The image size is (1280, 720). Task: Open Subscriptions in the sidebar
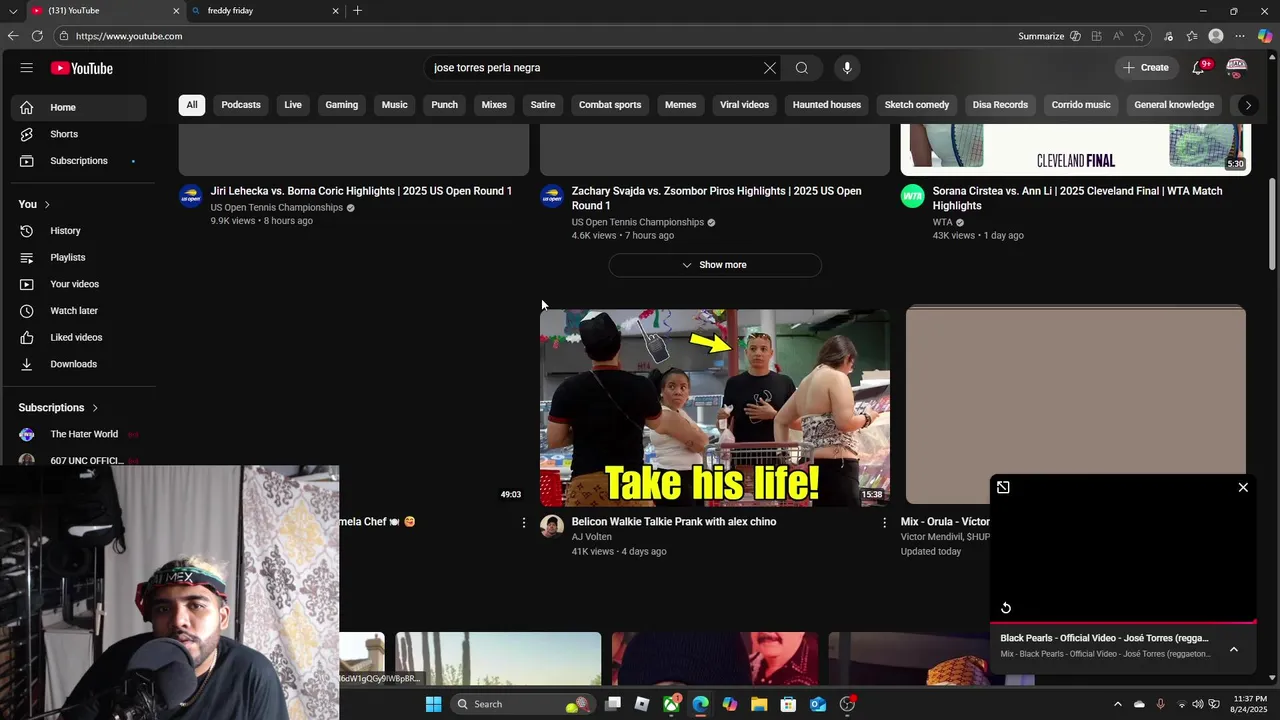click(x=79, y=161)
